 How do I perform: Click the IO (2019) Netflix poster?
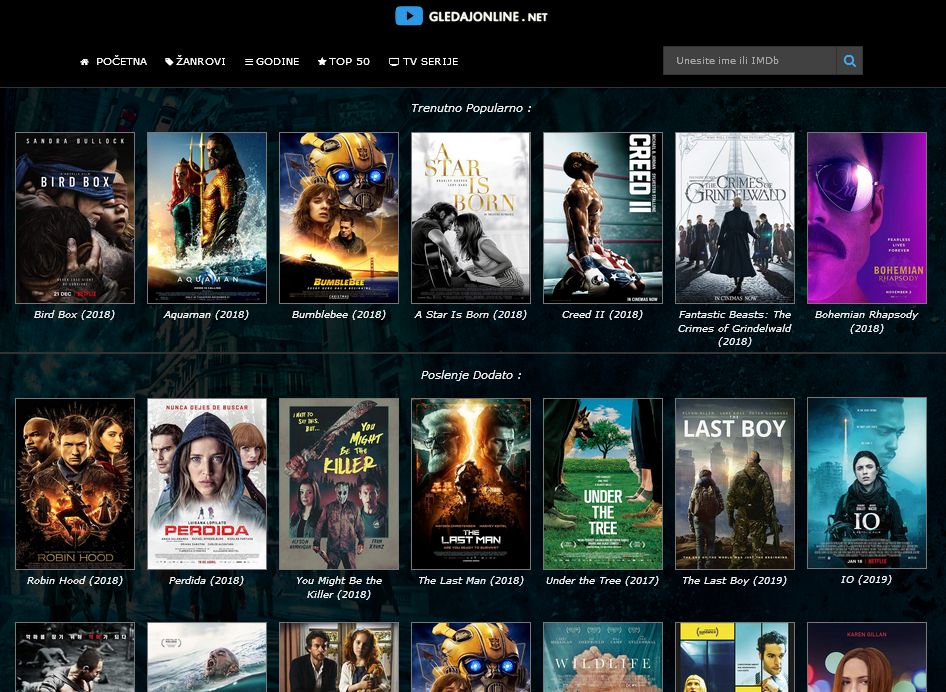tap(866, 483)
